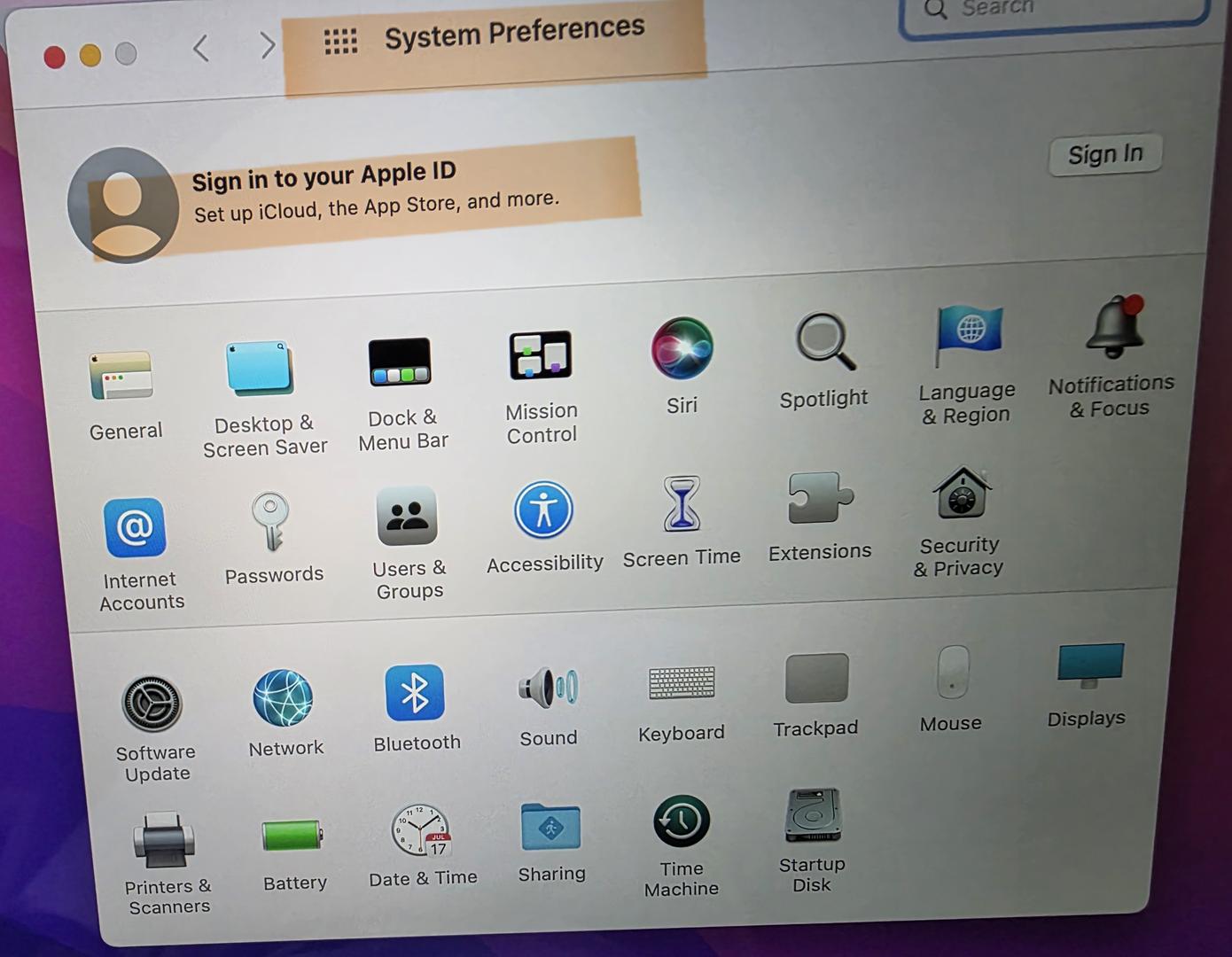Click the forward navigation arrow

(267, 44)
